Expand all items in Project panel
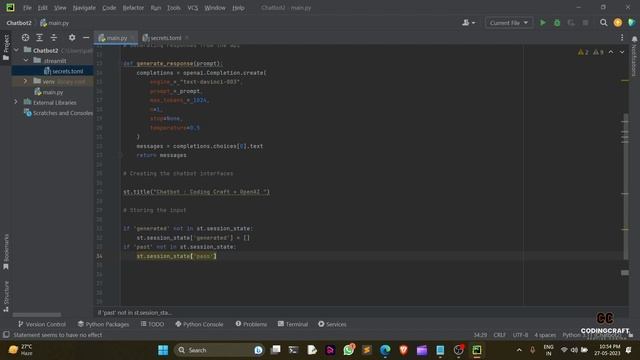 pyautogui.click(x=39, y=38)
